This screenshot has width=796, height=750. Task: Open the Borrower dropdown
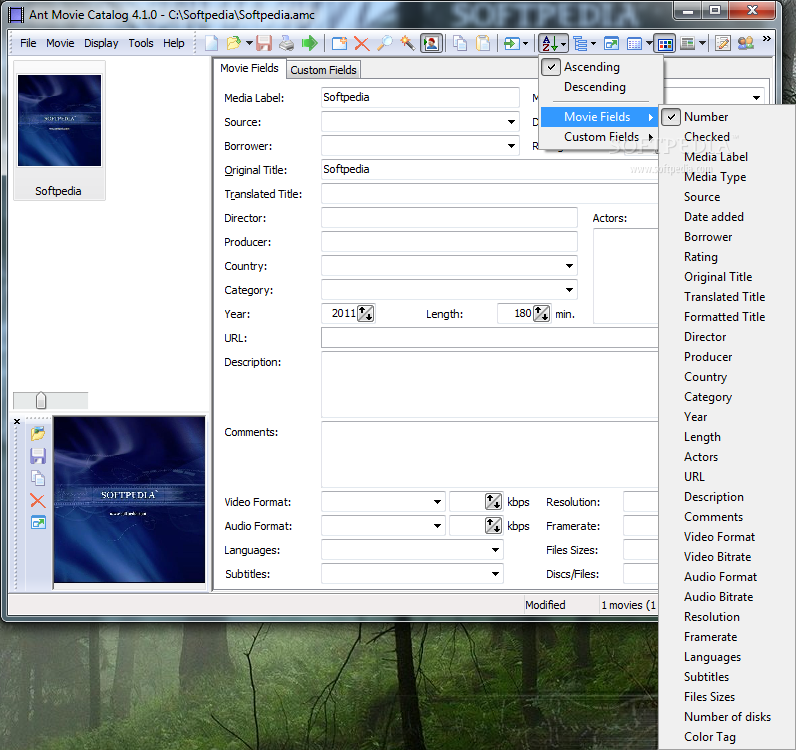pyautogui.click(x=511, y=146)
